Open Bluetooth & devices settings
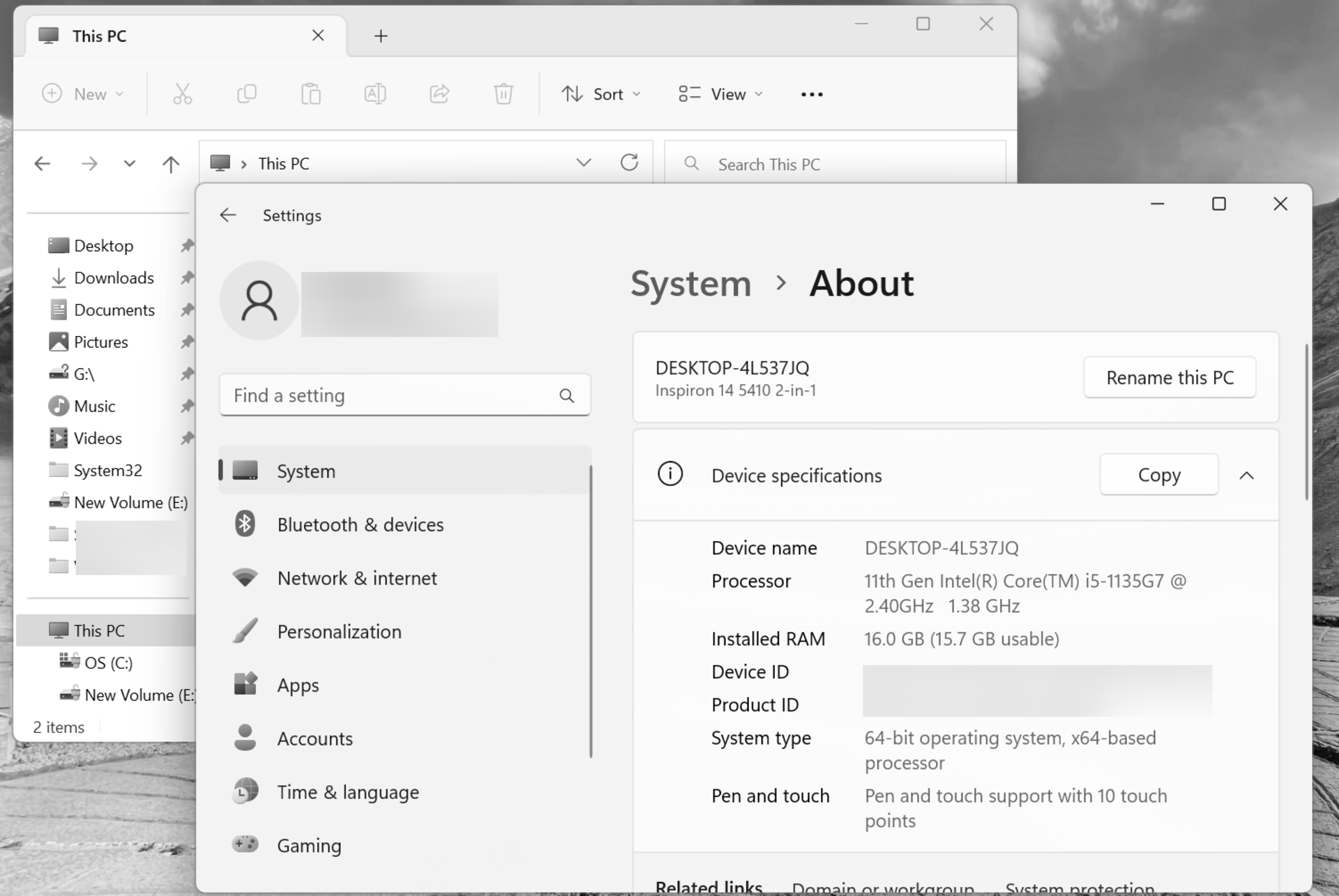This screenshot has height=896, width=1339. point(360,525)
